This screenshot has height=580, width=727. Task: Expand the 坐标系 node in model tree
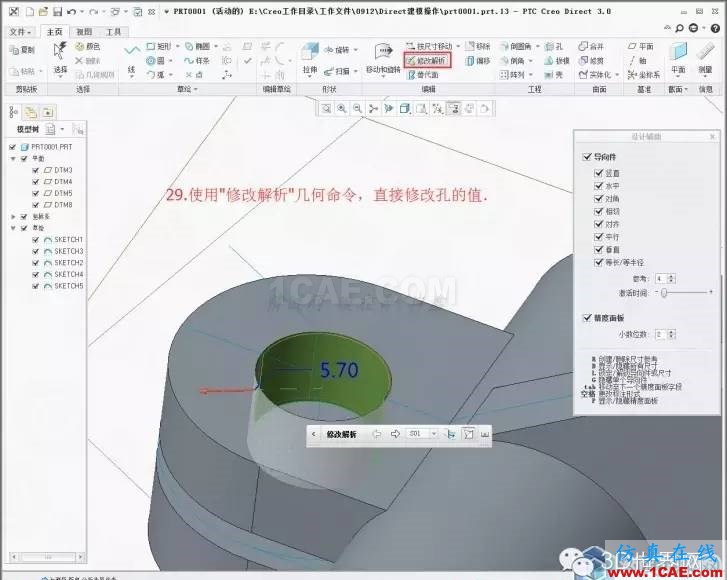pos(13,217)
